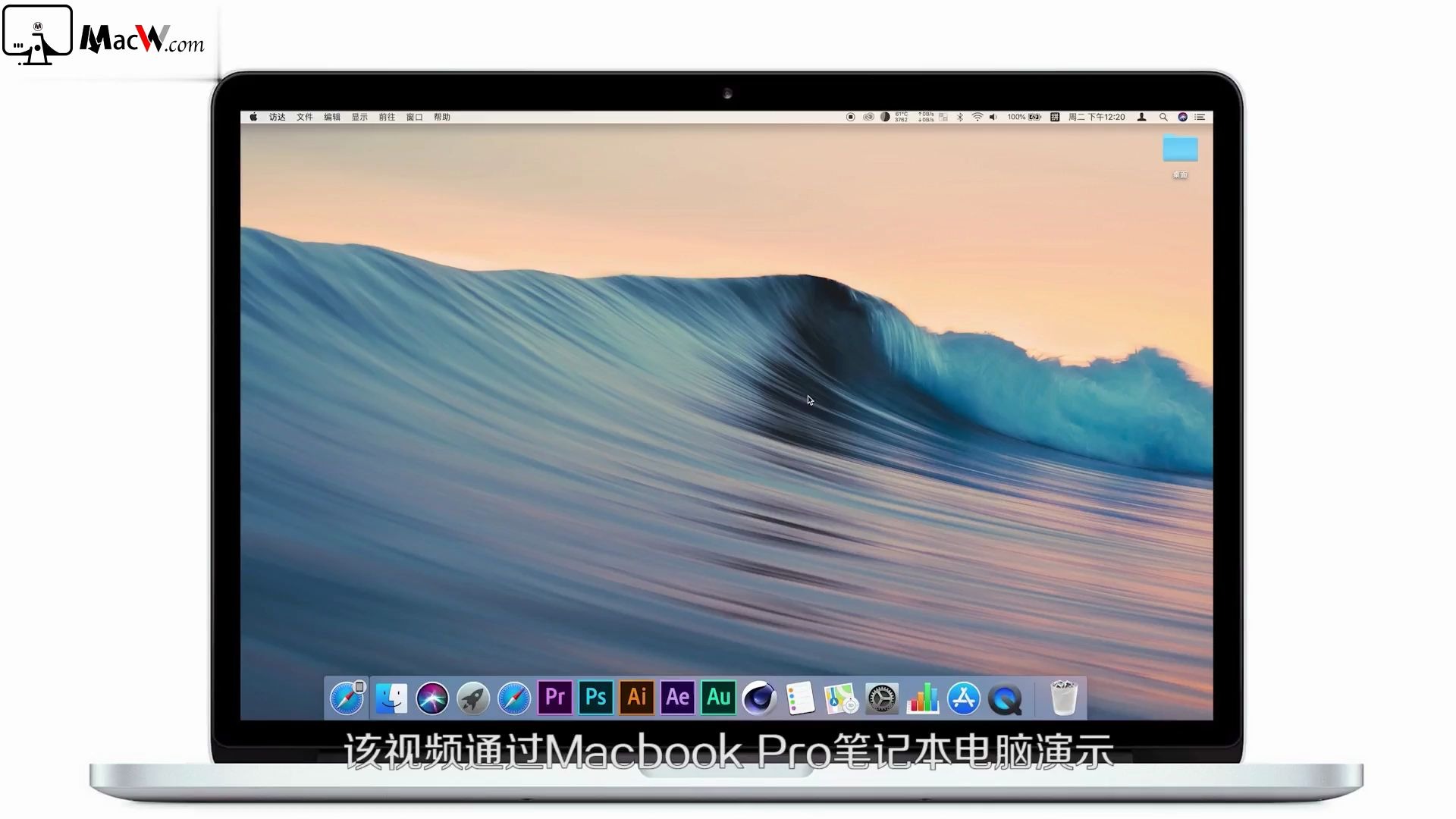Screen dimensions: 1456x819
Task: Open Trash to view deleted files
Action: click(1063, 697)
